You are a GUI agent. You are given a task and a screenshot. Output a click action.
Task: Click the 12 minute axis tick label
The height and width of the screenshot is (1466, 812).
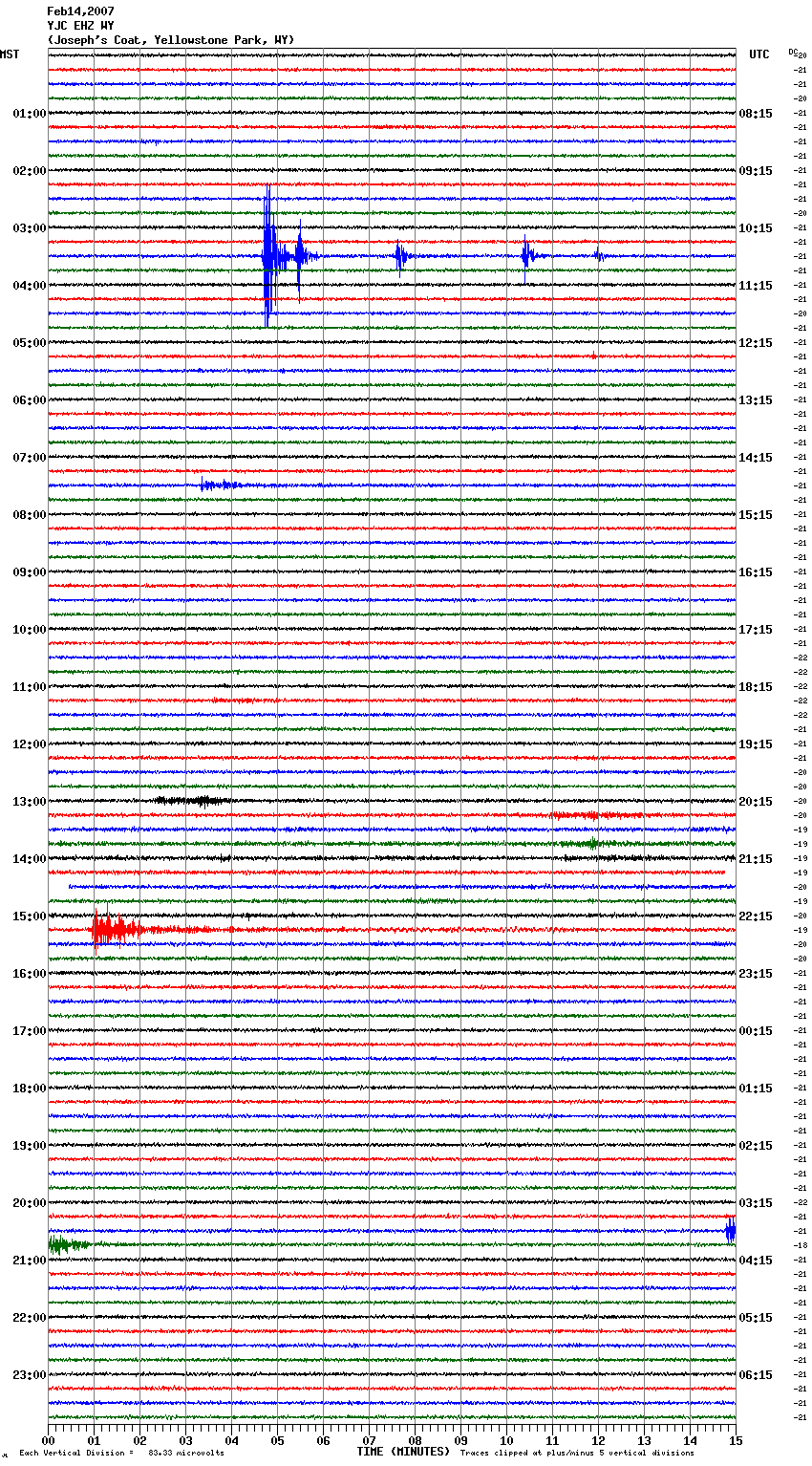click(x=598, y=1440)
